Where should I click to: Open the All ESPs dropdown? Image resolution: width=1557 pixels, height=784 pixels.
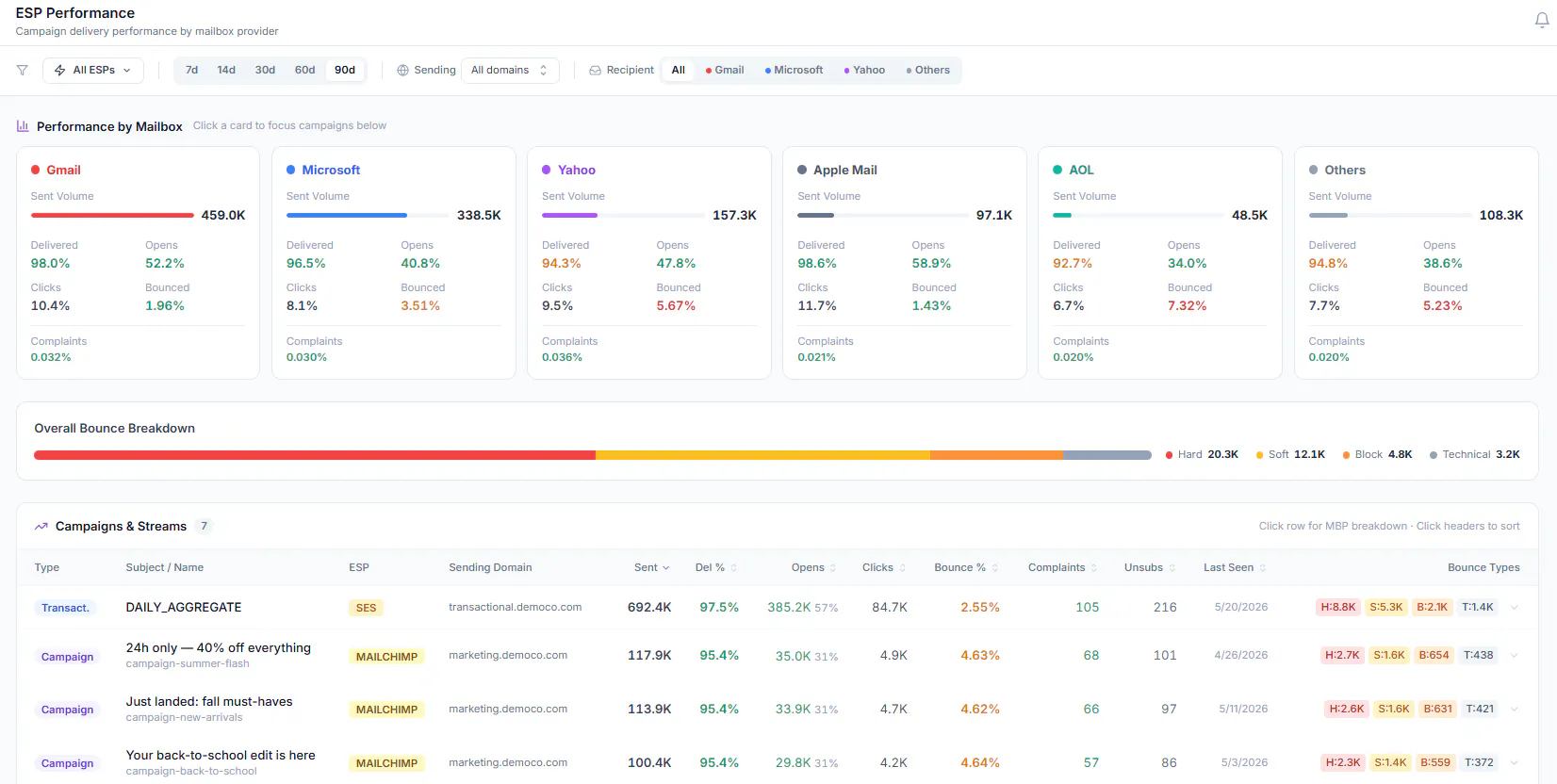93,71
